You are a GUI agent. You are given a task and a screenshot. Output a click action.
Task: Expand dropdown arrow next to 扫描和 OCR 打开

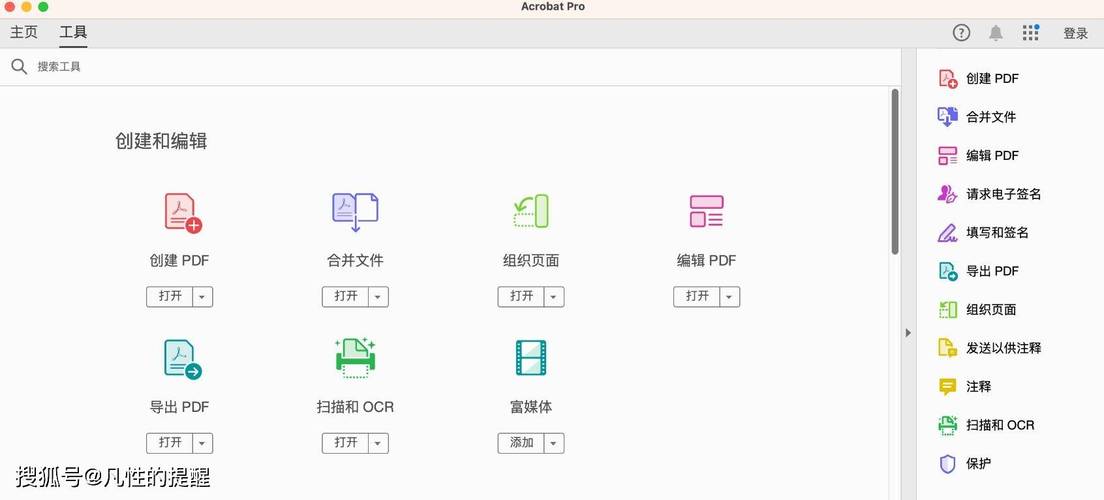[x=378, y=444]
